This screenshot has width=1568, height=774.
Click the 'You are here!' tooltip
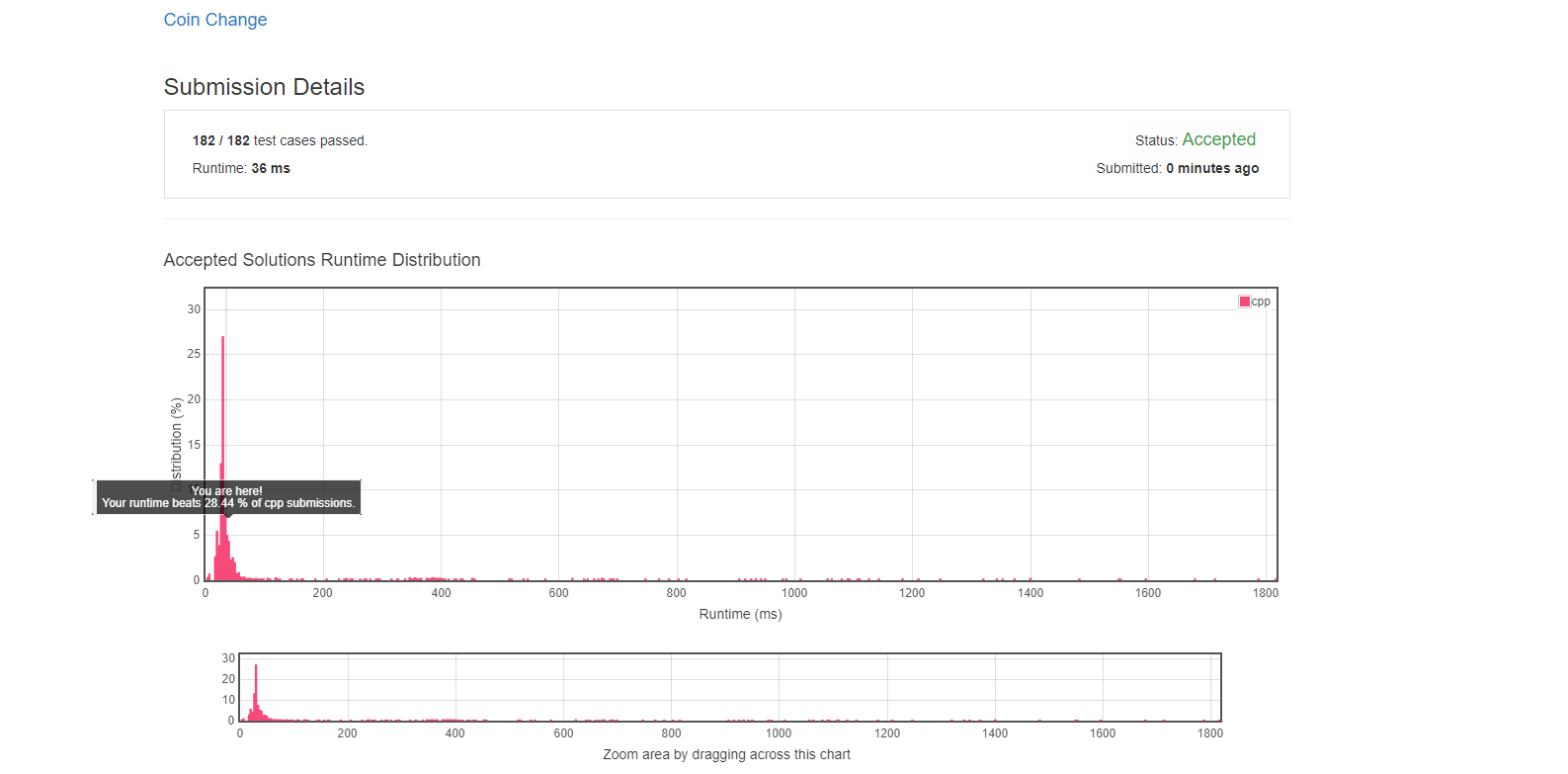(227, 497)
